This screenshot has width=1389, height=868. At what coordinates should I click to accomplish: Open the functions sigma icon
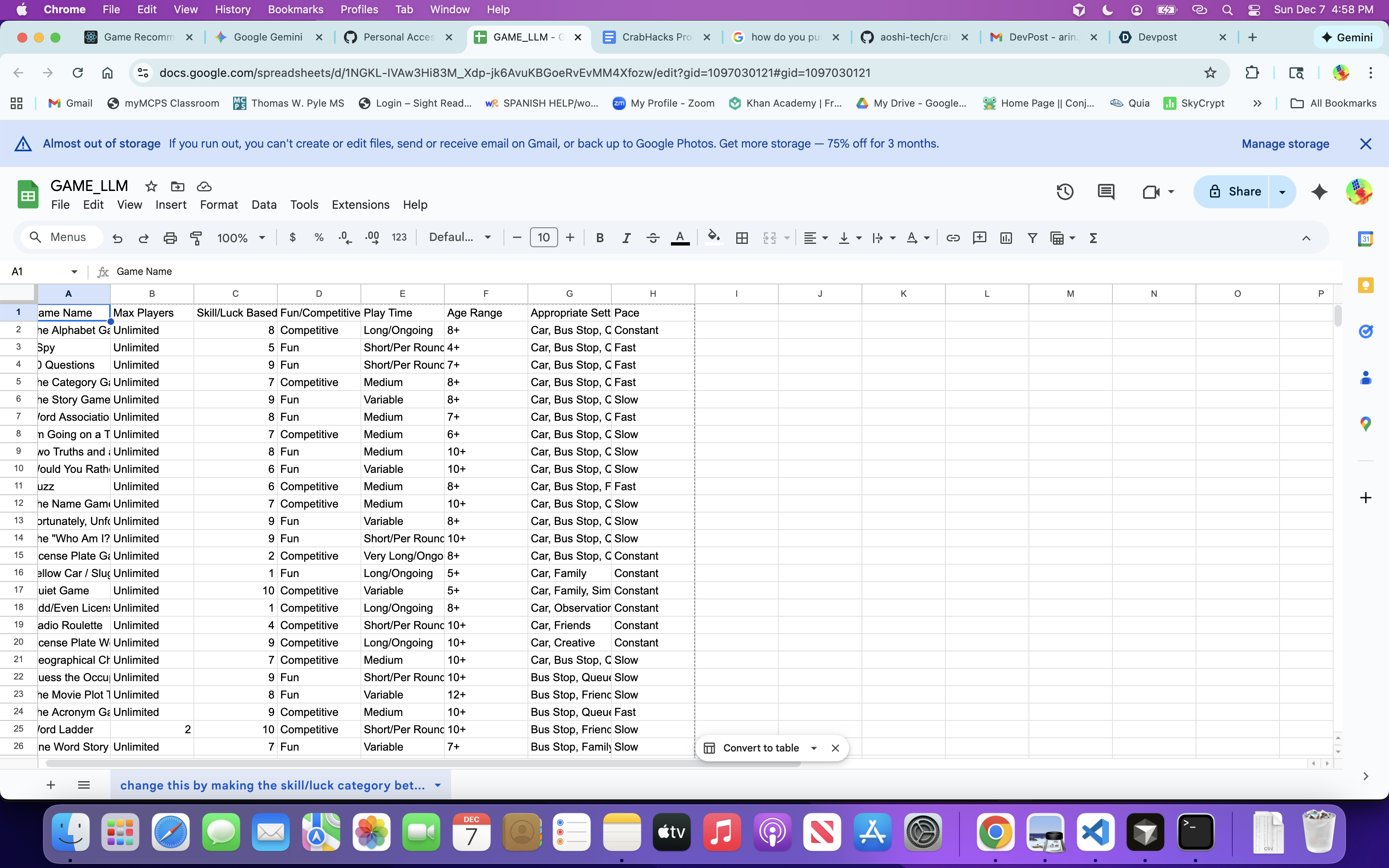pos(1093,238)
